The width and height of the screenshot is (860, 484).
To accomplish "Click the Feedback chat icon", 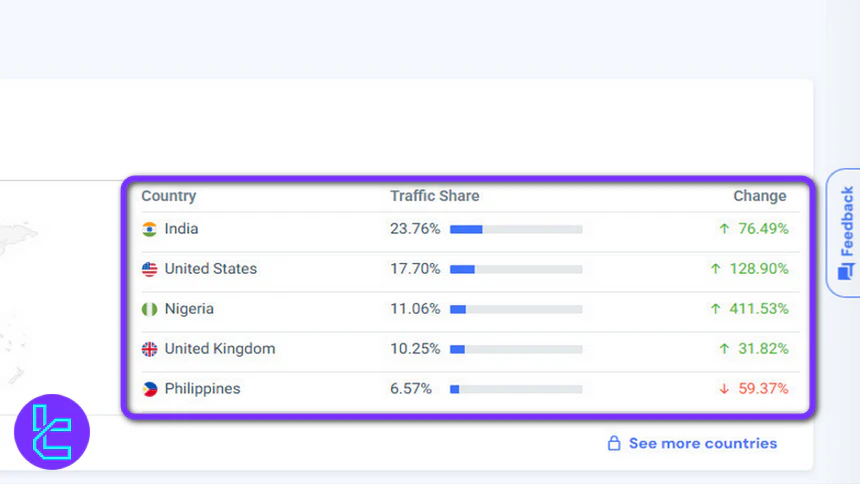I will click(x=845, y=272).
